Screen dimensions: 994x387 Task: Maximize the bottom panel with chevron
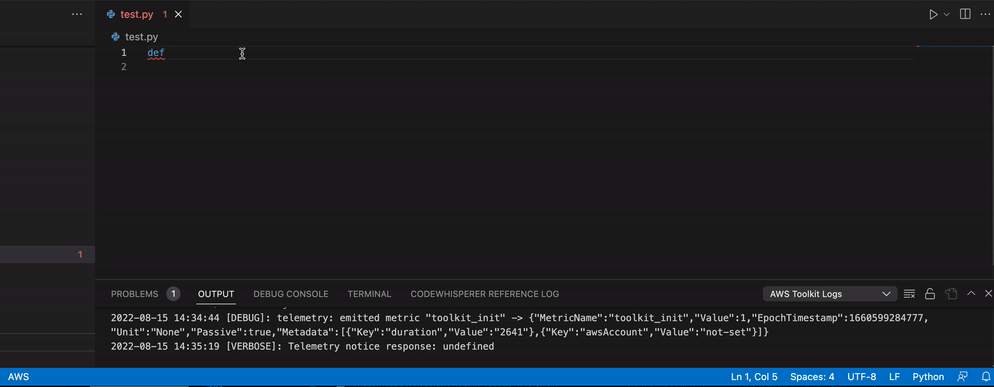(971, 294)
